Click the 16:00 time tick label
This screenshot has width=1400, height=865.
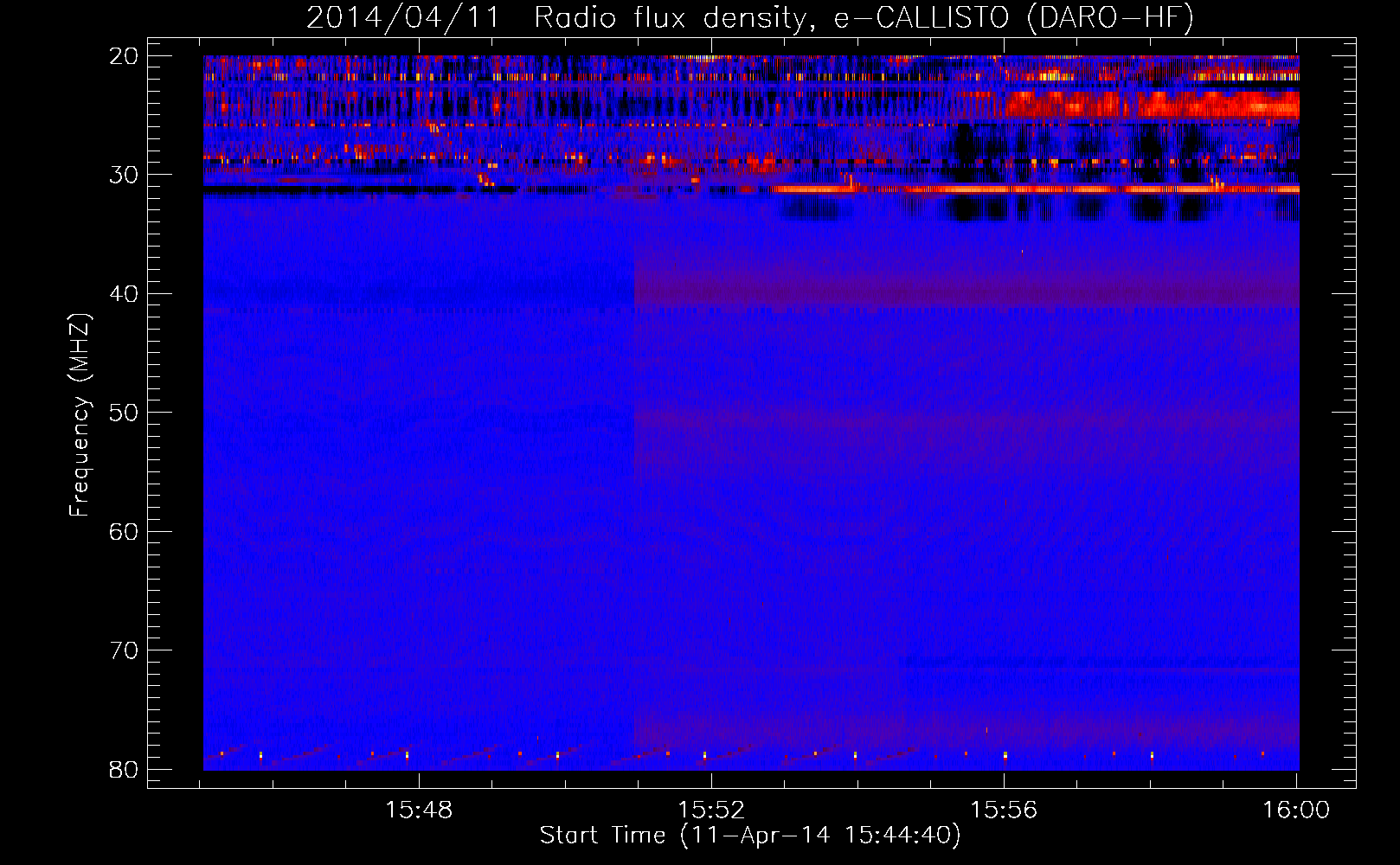[x=1296, y=810]
